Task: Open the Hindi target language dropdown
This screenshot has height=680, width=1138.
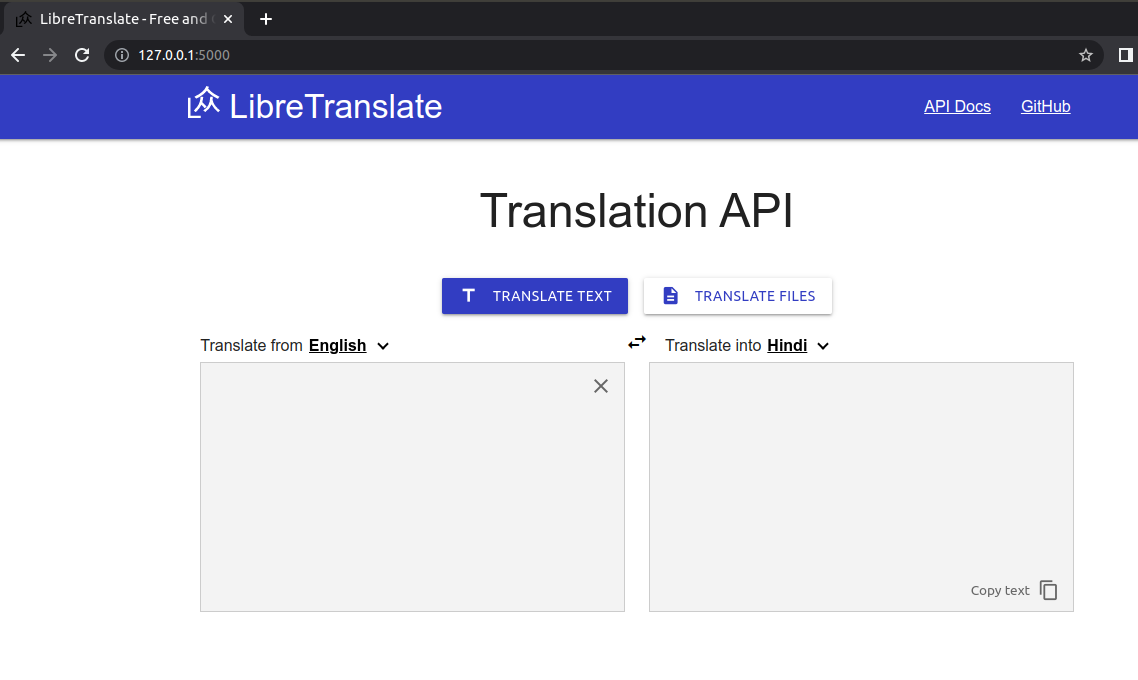Action: pyautogui.click(x=795, y=345)
